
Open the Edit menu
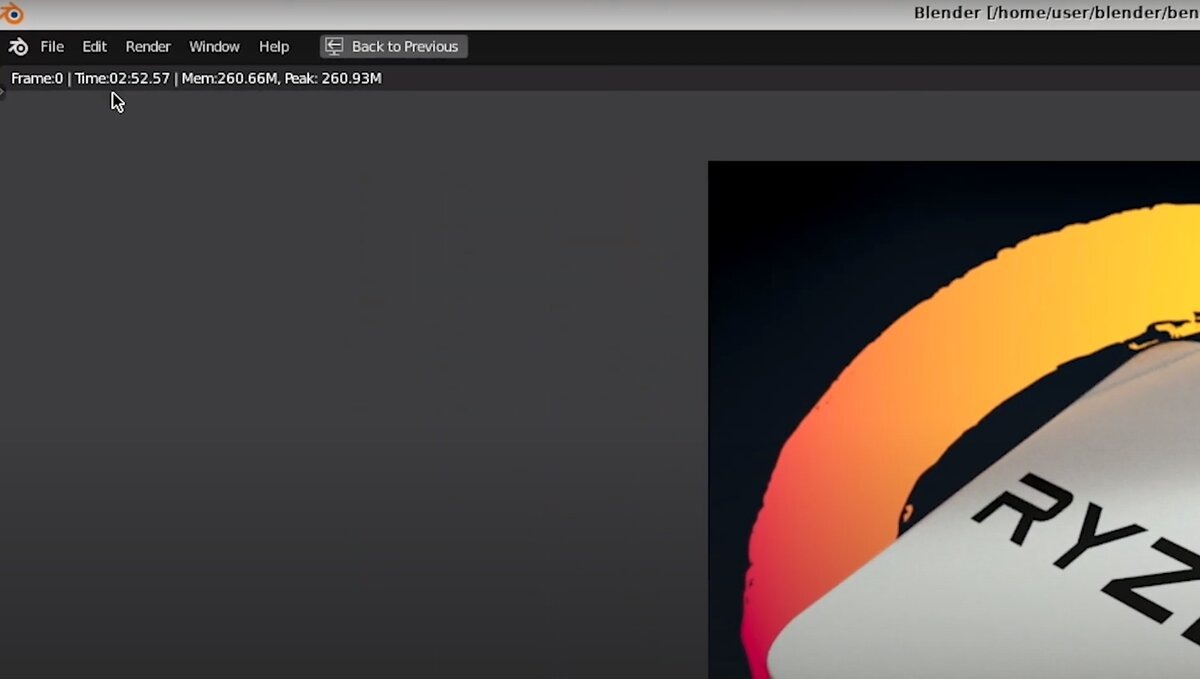(94, 47)
